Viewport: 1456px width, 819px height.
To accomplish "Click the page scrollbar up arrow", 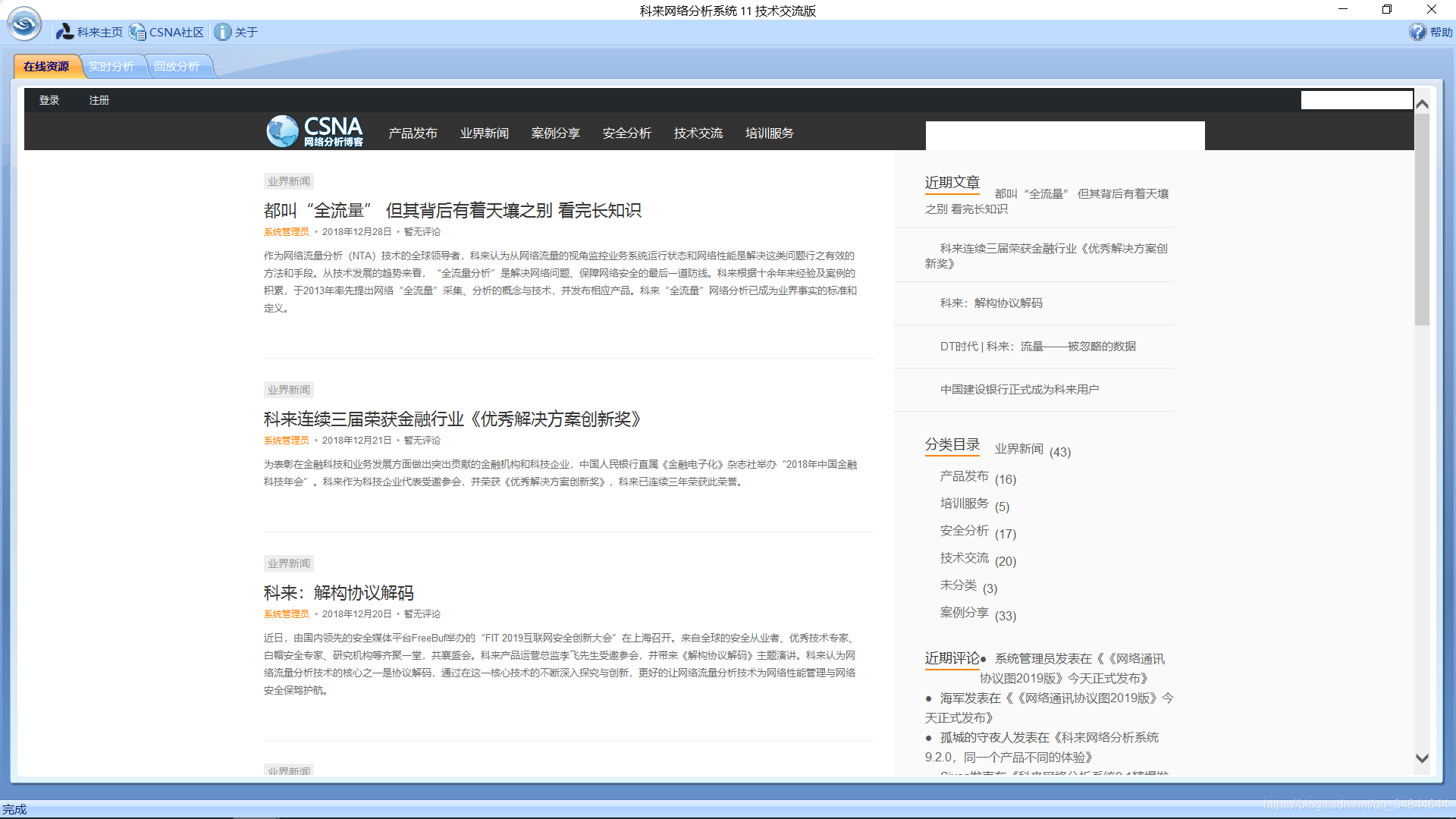I will (x=1422, y=104).
